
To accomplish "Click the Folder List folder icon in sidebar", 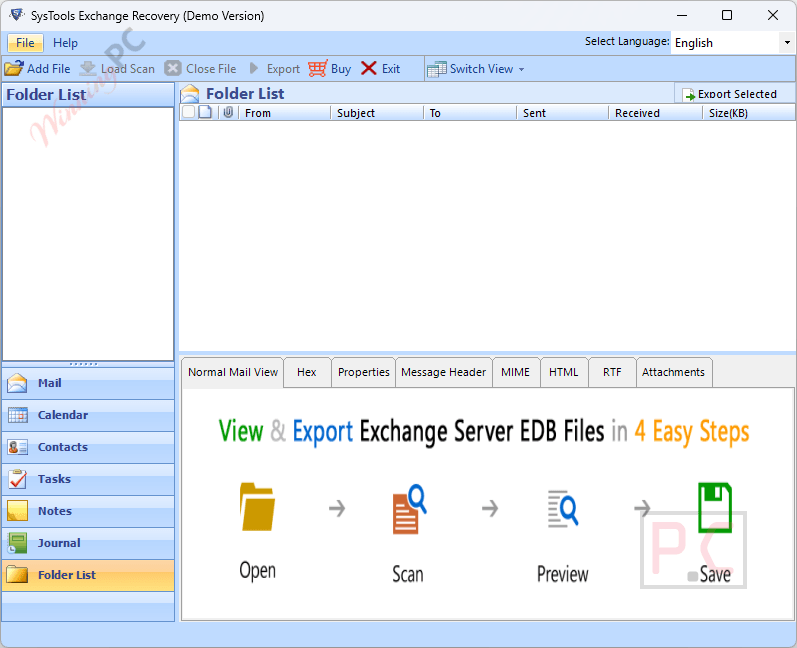I will [17, 574].
